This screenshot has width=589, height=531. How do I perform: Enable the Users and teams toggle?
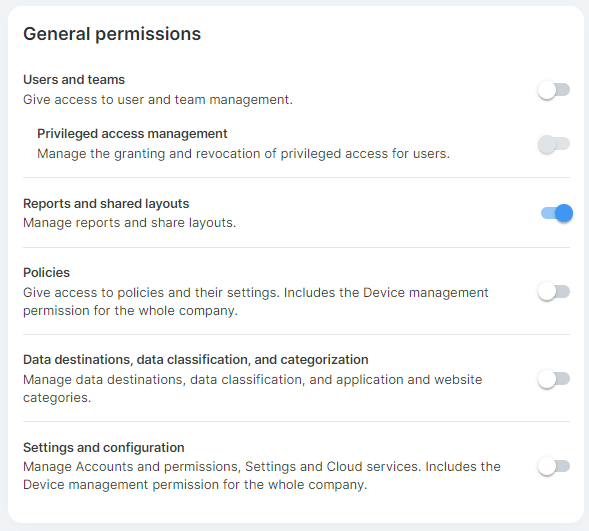click(x=554, y=90)
